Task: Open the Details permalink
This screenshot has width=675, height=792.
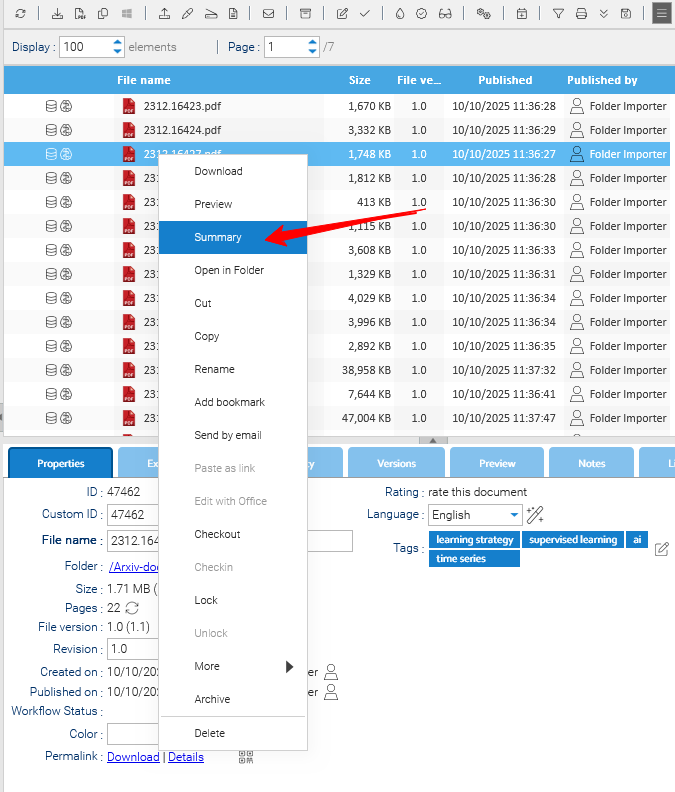Action: pyautogui.click(x=186, y=757)
